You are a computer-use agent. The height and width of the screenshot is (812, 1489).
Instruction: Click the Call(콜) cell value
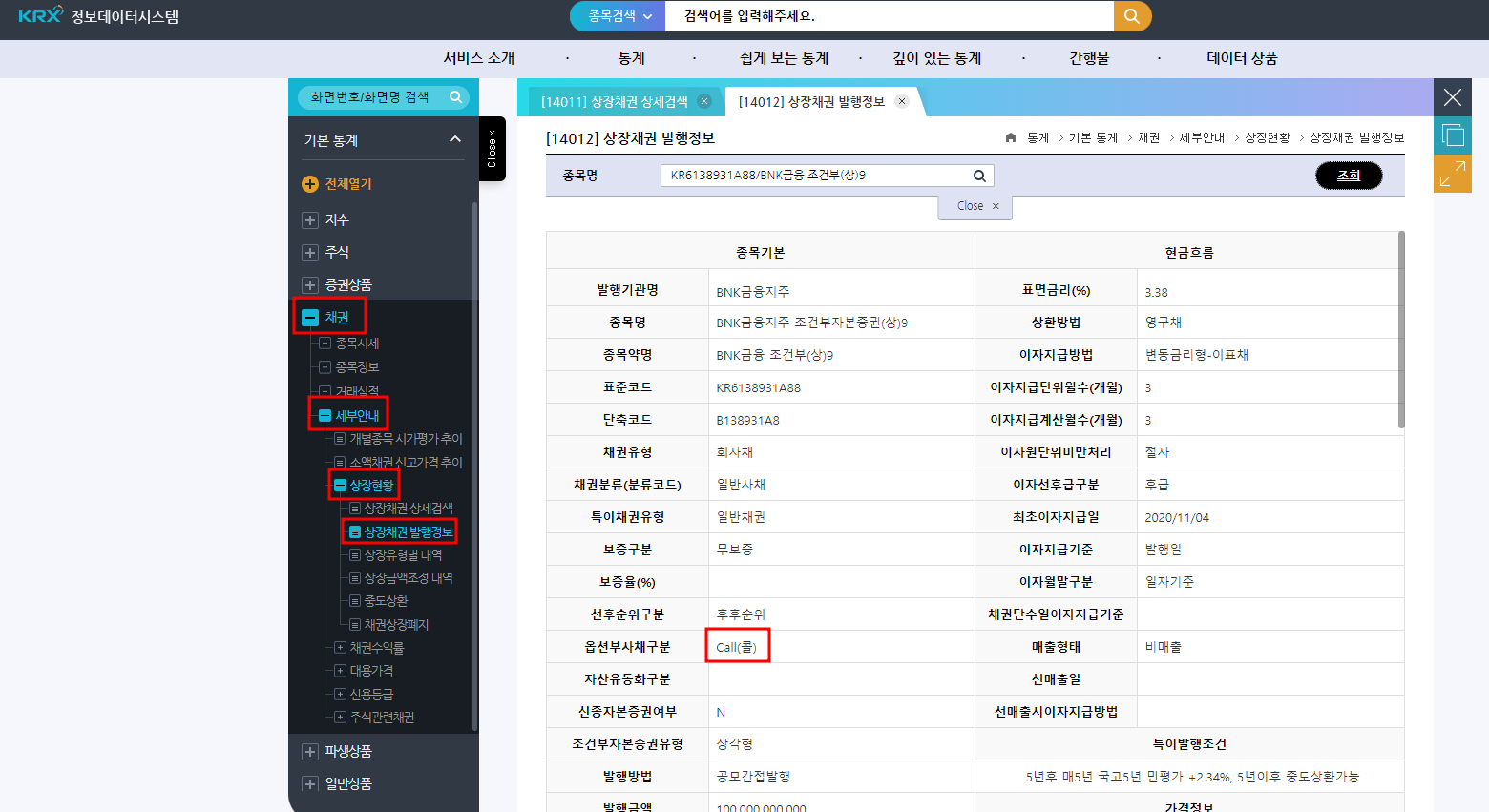pyautogui.click(x=737, y=647)
